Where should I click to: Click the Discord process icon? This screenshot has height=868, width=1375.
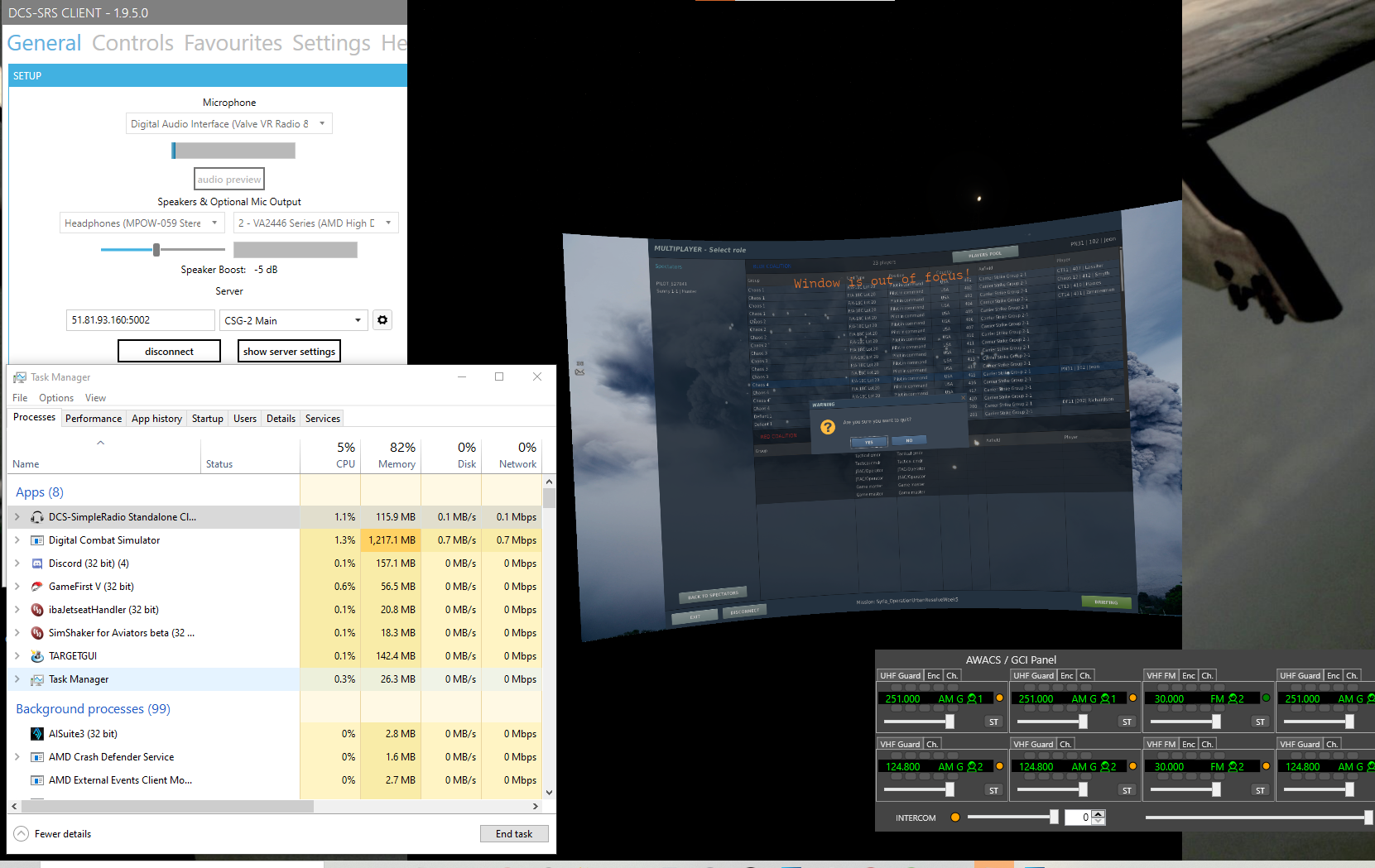tap(37, 563)
